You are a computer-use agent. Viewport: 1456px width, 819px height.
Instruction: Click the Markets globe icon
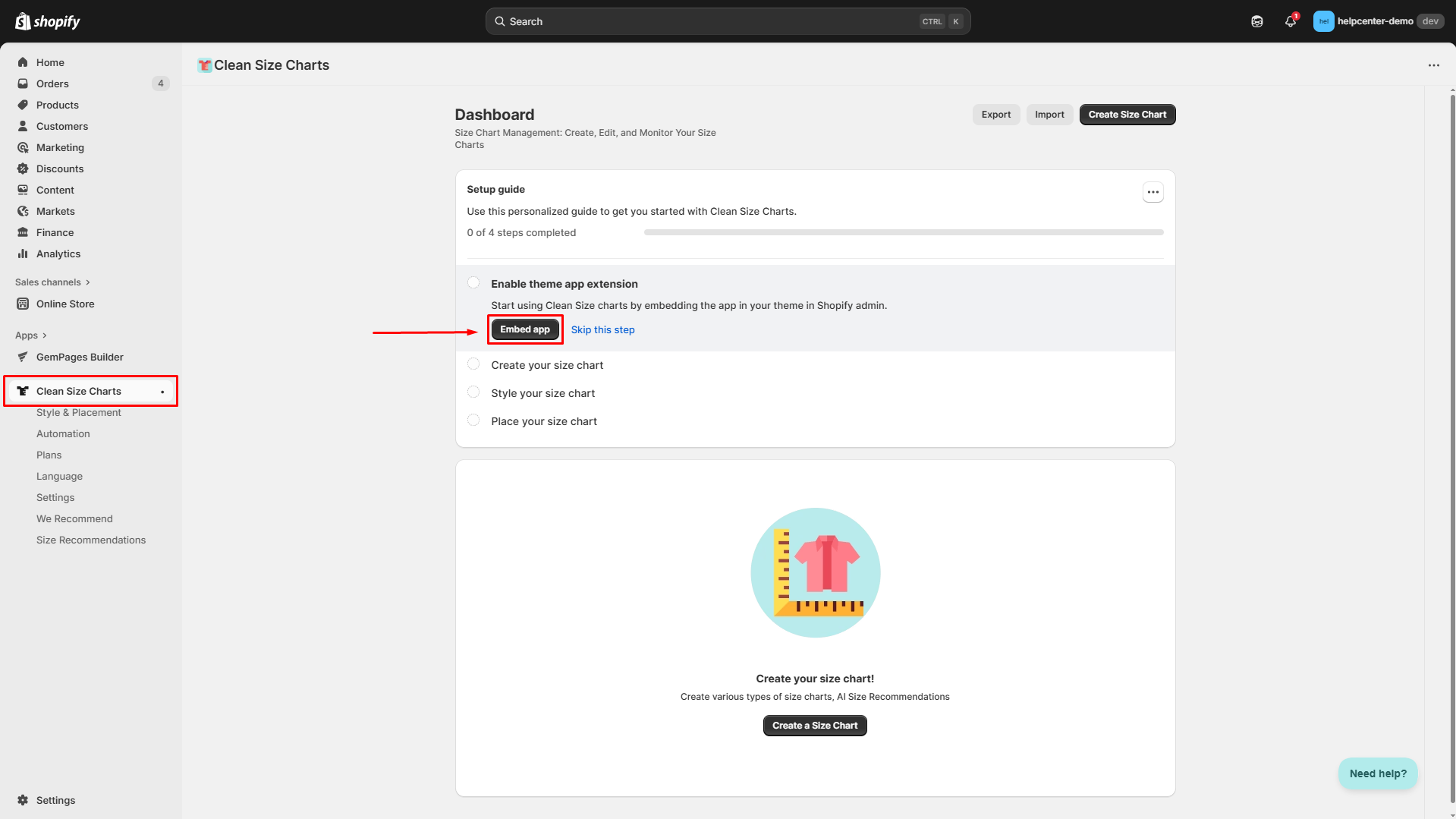pos(23,211)
